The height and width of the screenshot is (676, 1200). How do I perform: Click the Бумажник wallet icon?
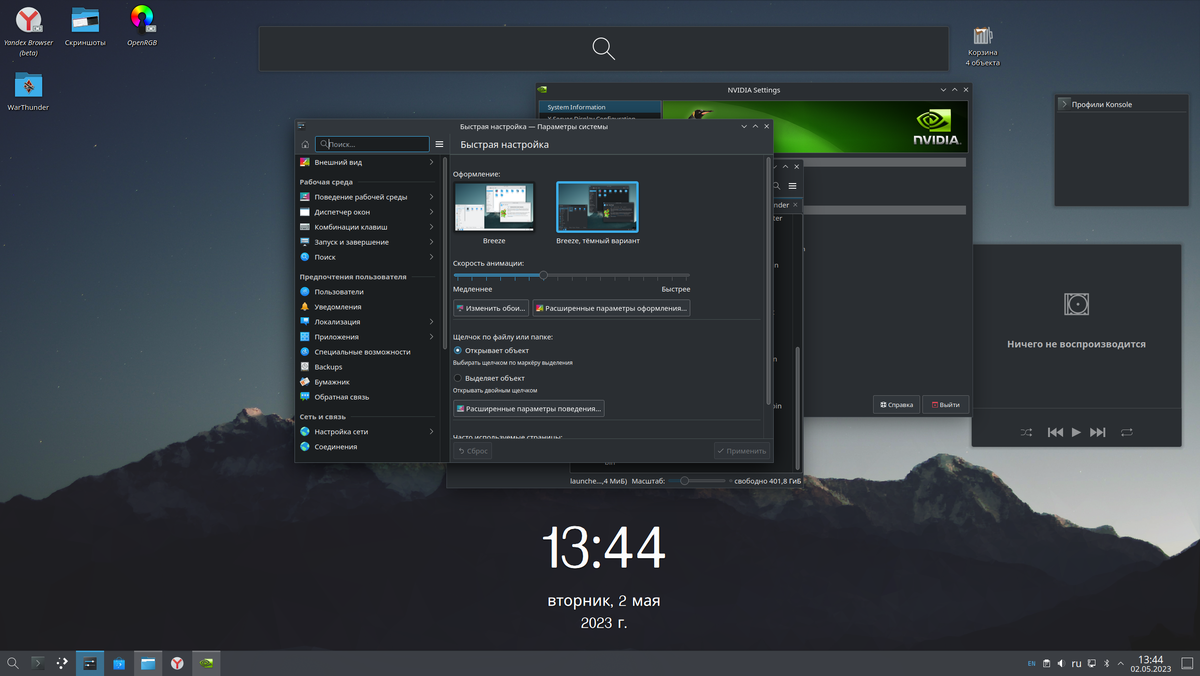[x=305, y=382]
